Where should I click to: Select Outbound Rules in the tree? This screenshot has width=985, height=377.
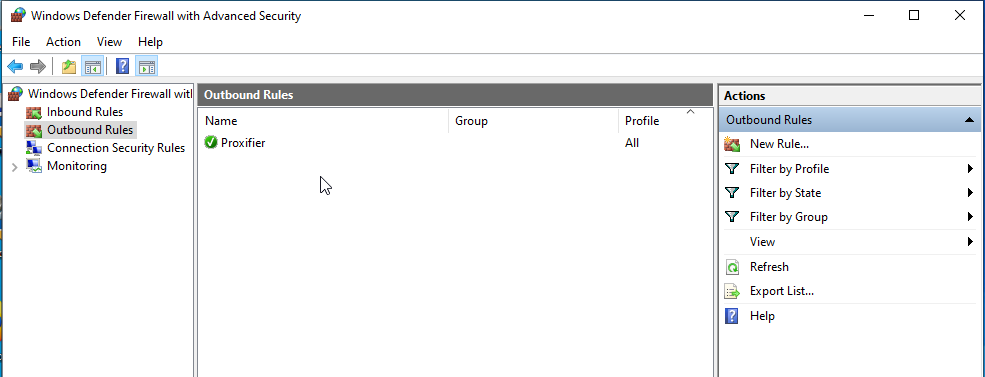click(90, 130)
